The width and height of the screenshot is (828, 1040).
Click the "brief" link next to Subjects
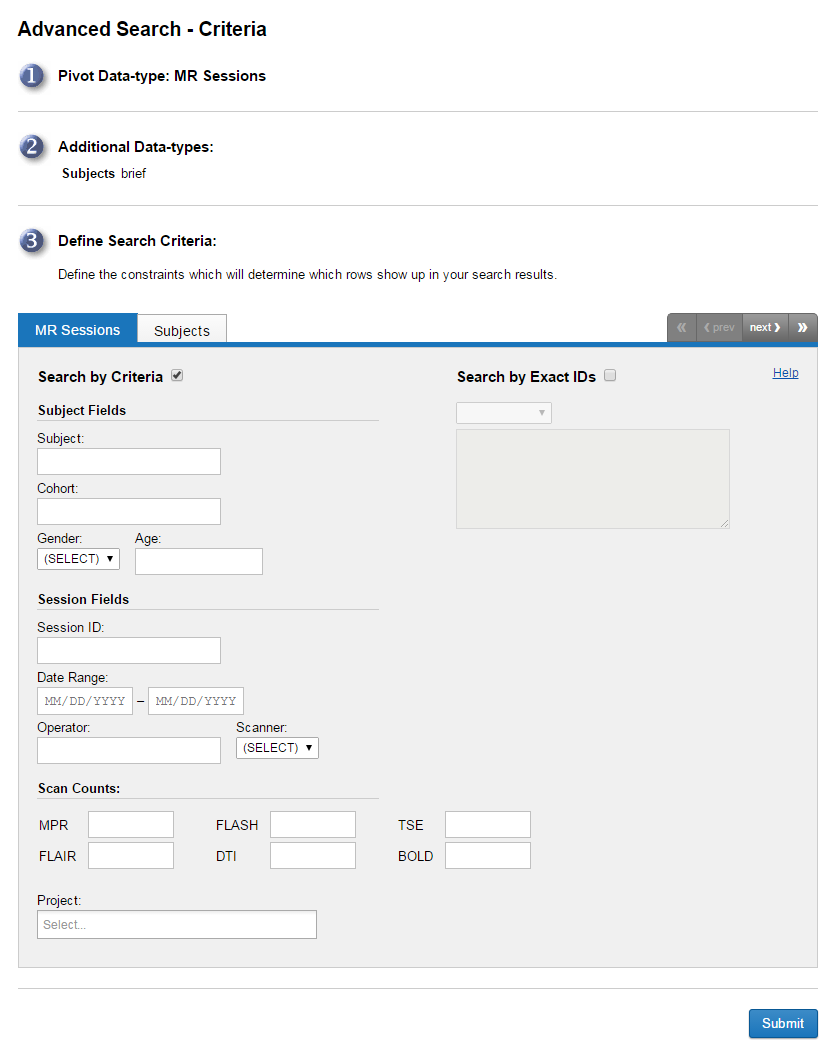[133, 173]
